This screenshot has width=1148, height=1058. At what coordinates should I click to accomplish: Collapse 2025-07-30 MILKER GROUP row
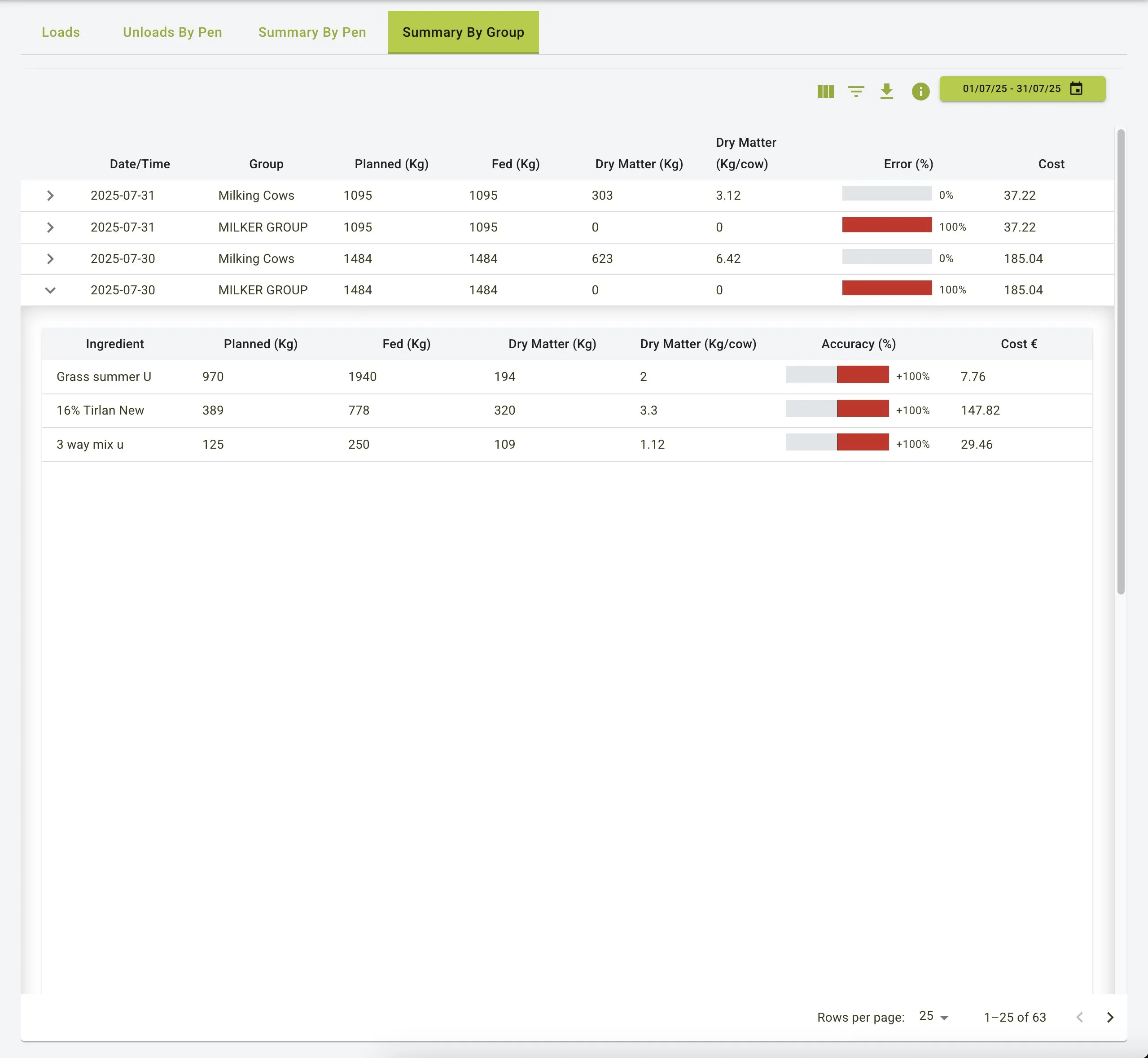pyautogui.click(x=50, y=290)
